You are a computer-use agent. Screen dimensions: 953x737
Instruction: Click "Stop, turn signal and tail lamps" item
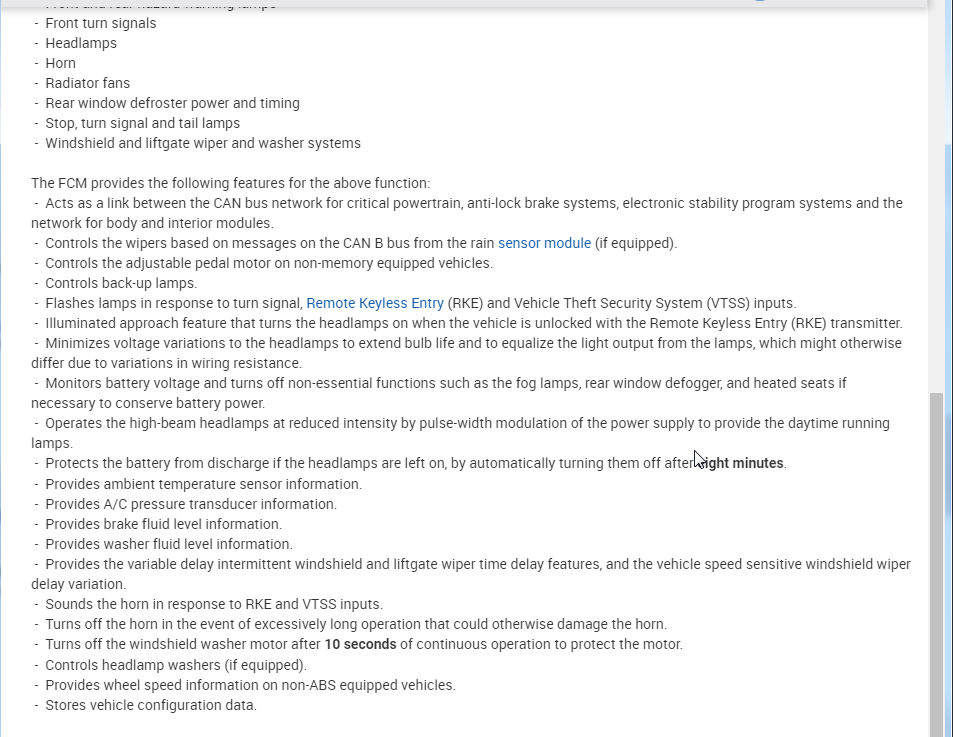[x=142, y=123]
